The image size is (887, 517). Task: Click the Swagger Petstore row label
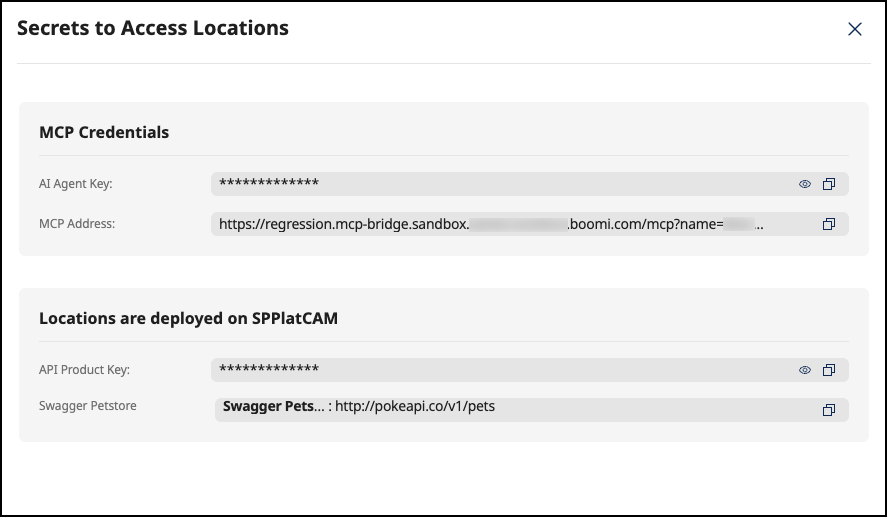88,406
